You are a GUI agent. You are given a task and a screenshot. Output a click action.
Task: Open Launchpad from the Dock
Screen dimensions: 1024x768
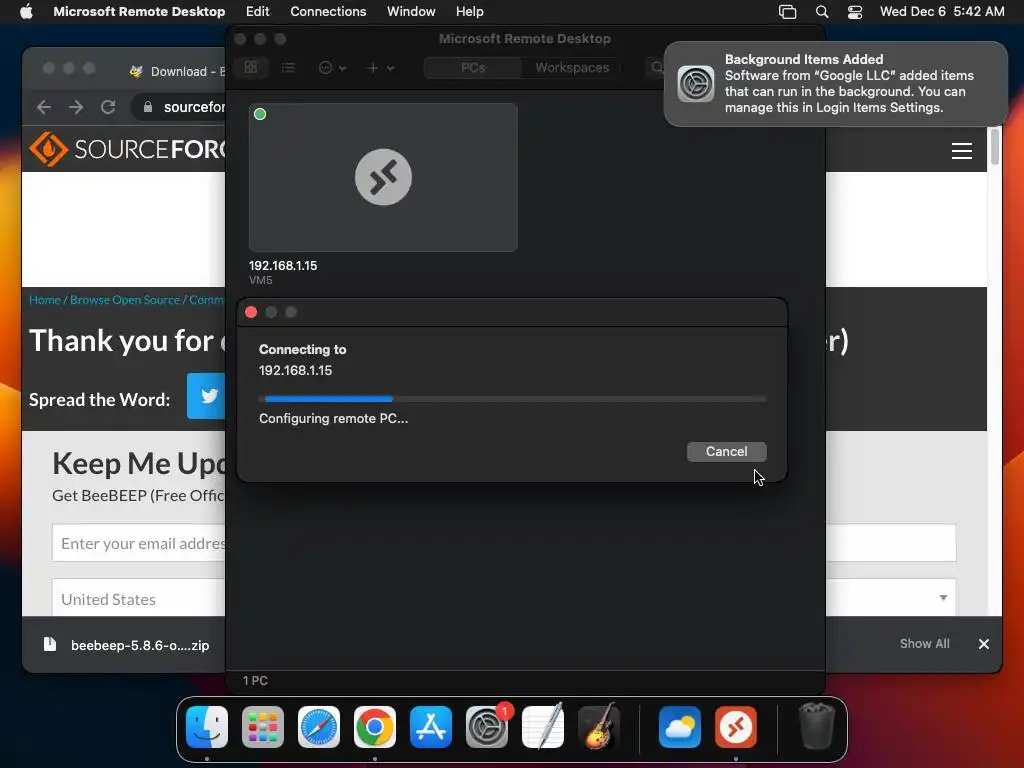pos(263,727)
